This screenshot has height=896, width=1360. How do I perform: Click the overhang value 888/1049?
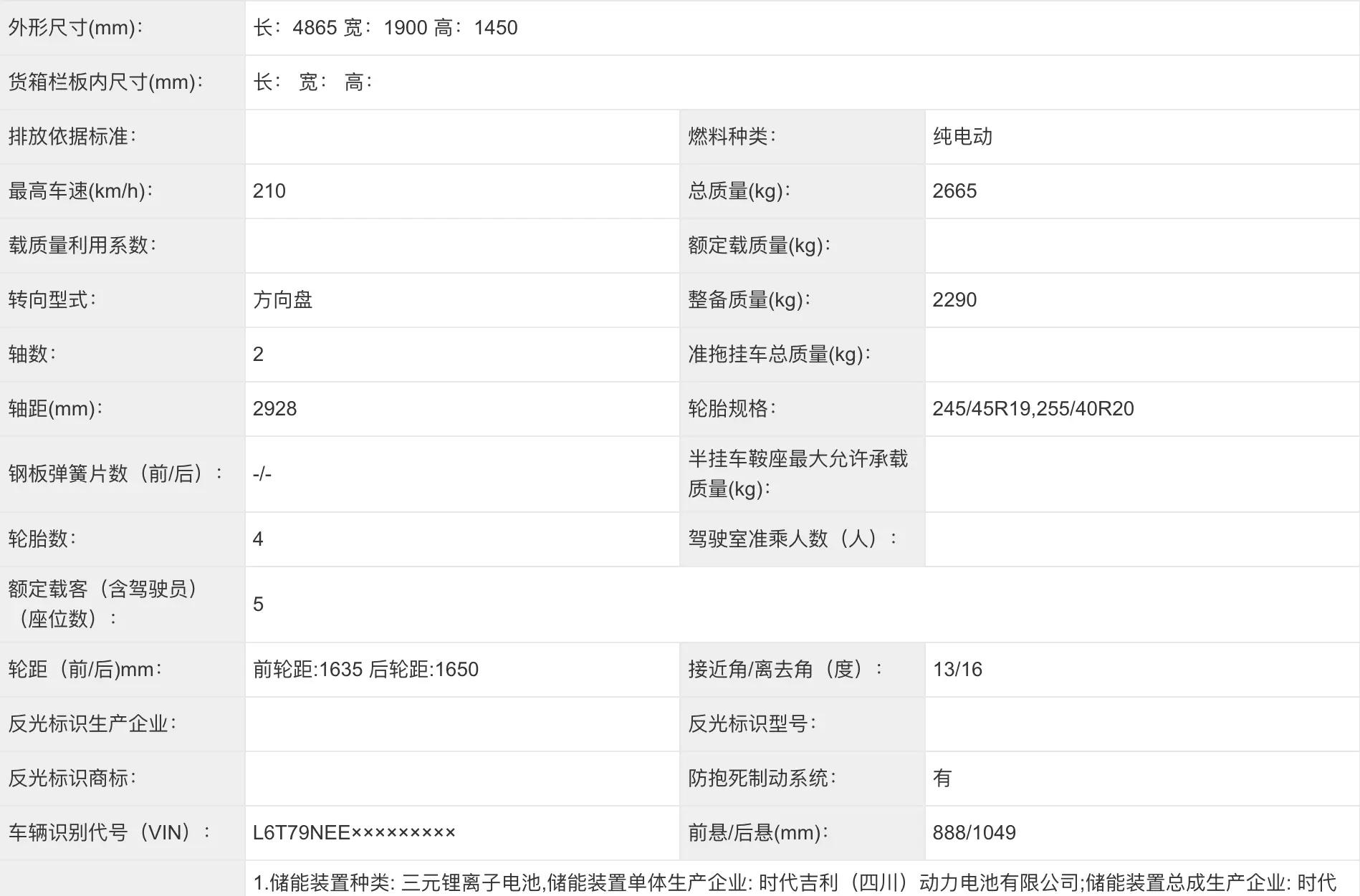pyautogui.click(x=974, y=833)
